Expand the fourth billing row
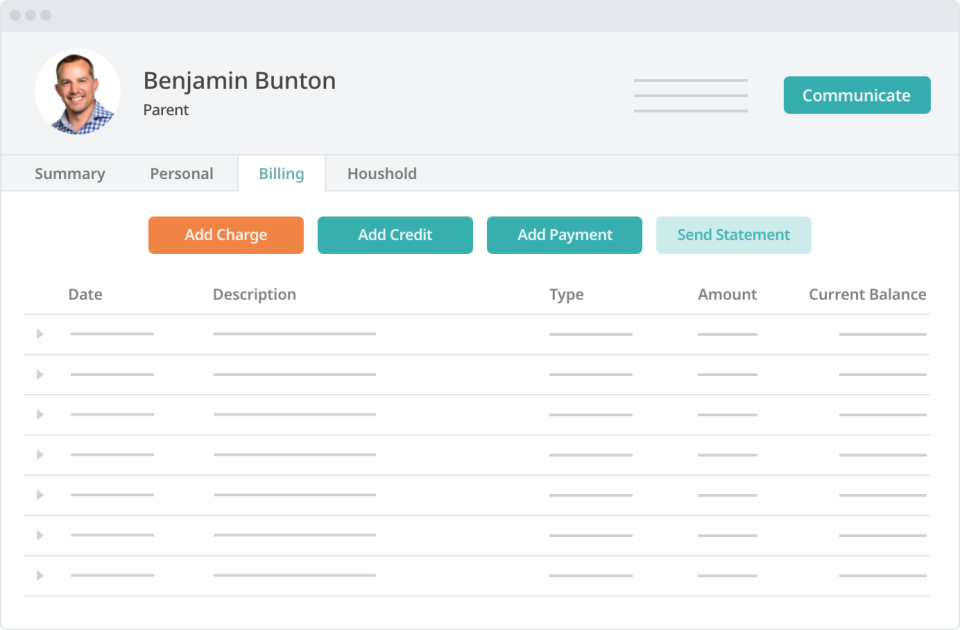The height and width of the screenshot is (630, 960). (40, 455)
